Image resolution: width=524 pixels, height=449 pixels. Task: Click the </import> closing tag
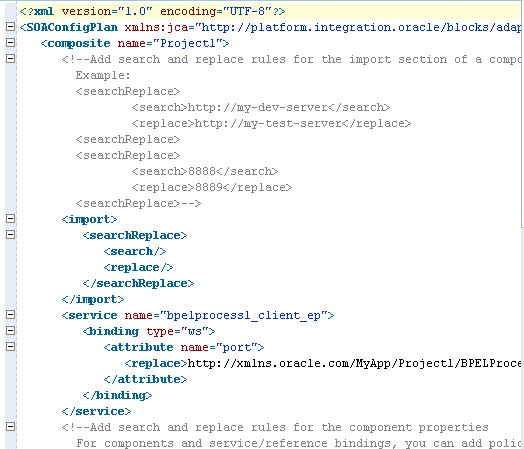click(93, 299)
